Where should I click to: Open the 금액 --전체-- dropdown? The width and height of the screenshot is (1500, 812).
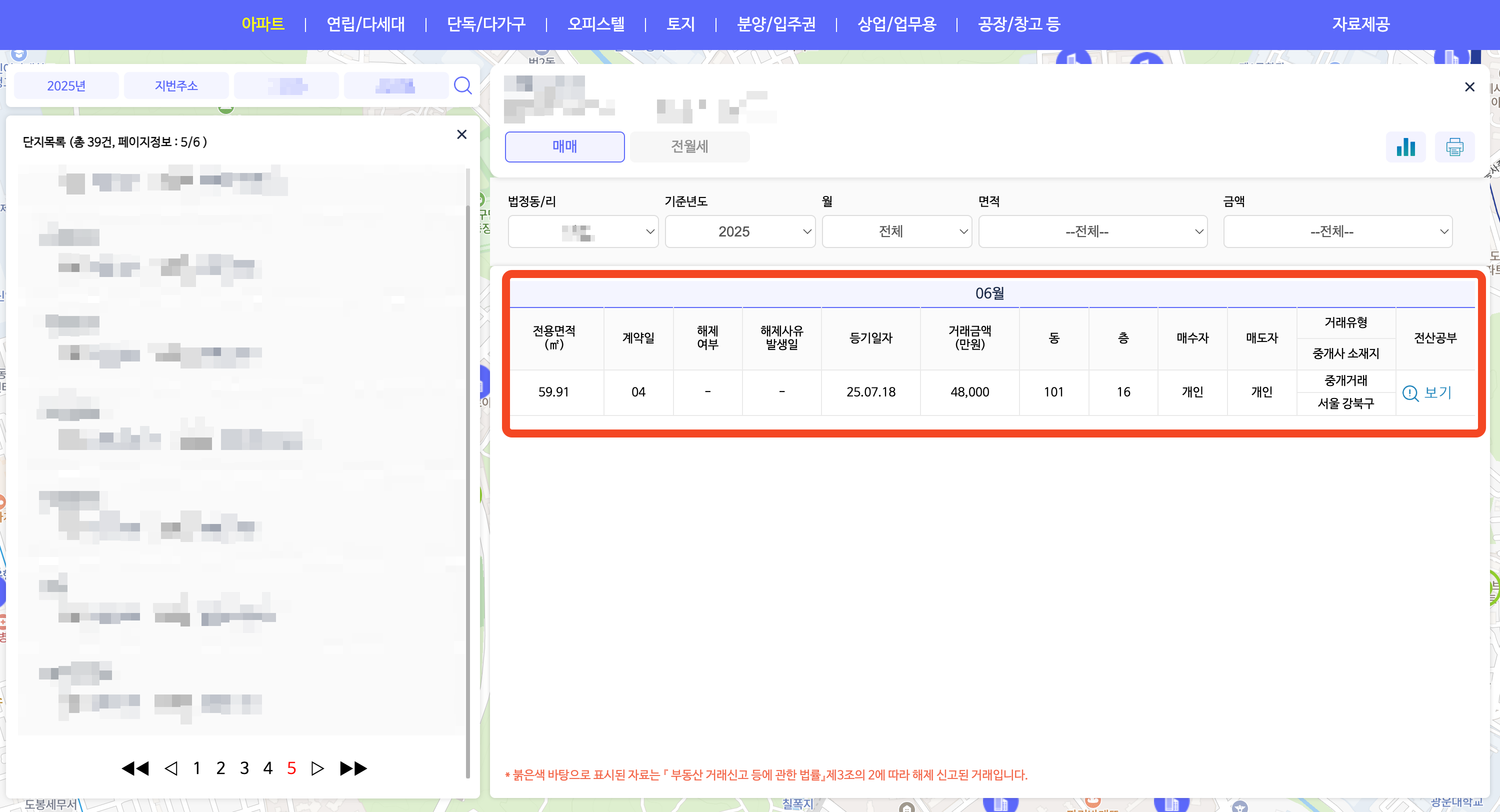point(1337,232)
